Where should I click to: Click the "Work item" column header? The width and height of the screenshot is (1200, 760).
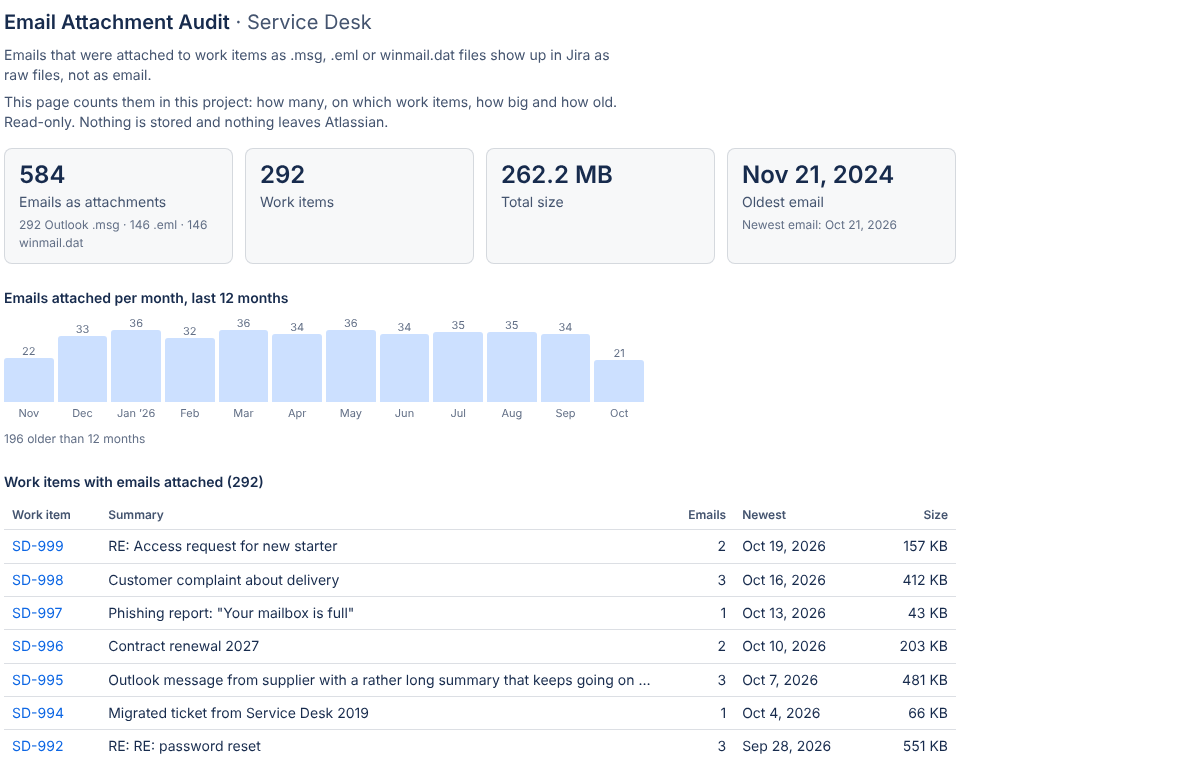point(41,515)
